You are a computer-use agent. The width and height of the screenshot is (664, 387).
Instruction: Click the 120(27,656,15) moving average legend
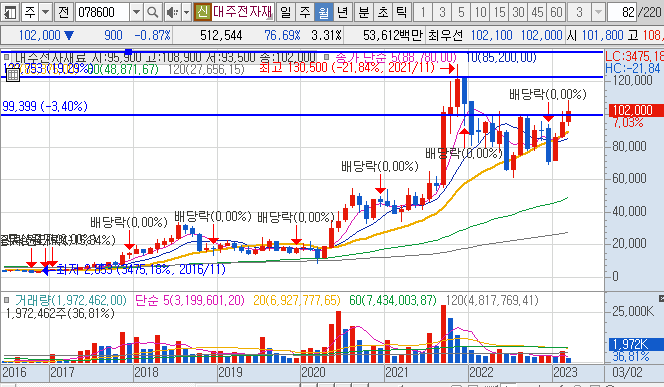(x=206, y=69)
